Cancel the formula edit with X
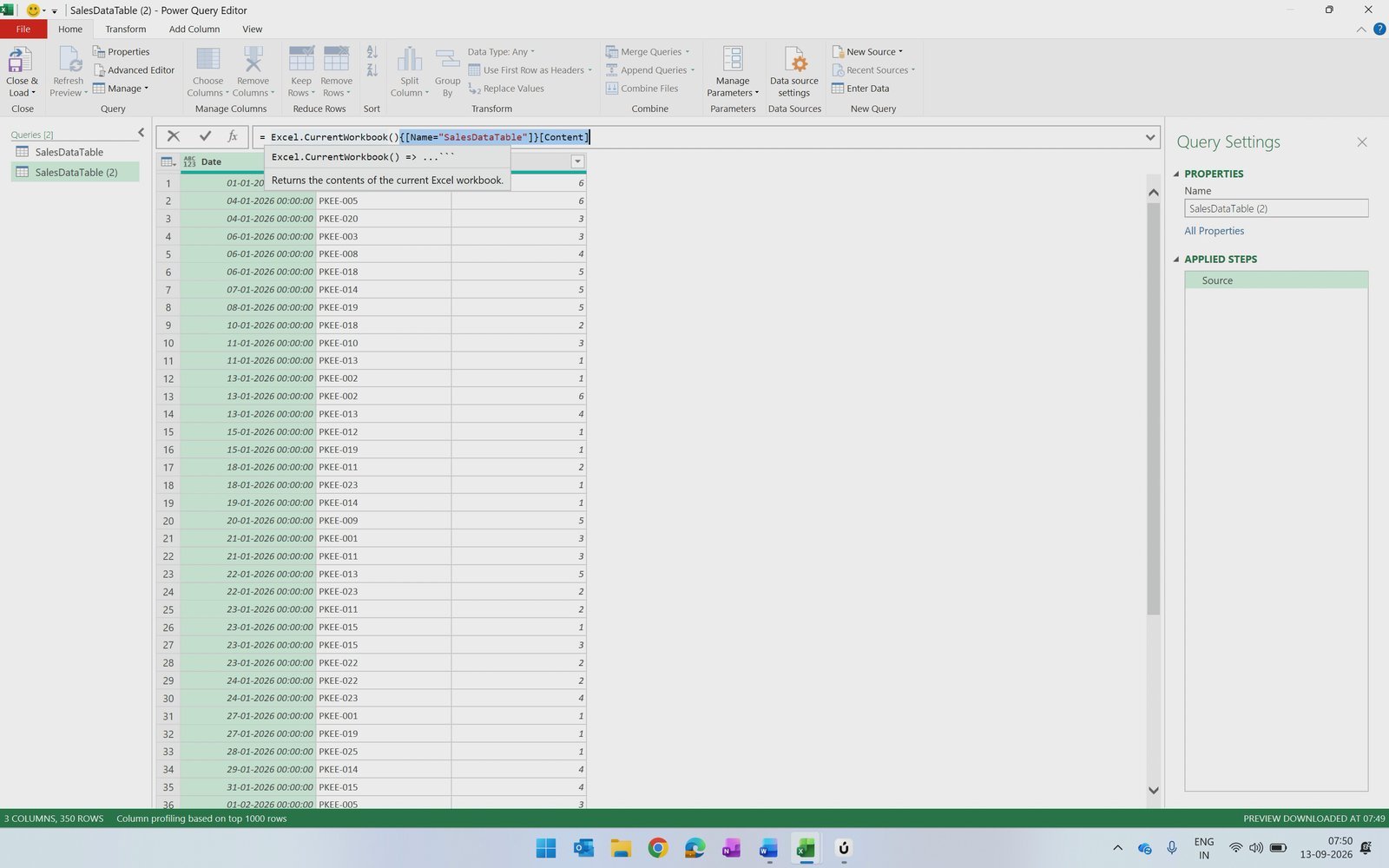The height and width of the screenshot is (868, 1389). click(174, 136)
